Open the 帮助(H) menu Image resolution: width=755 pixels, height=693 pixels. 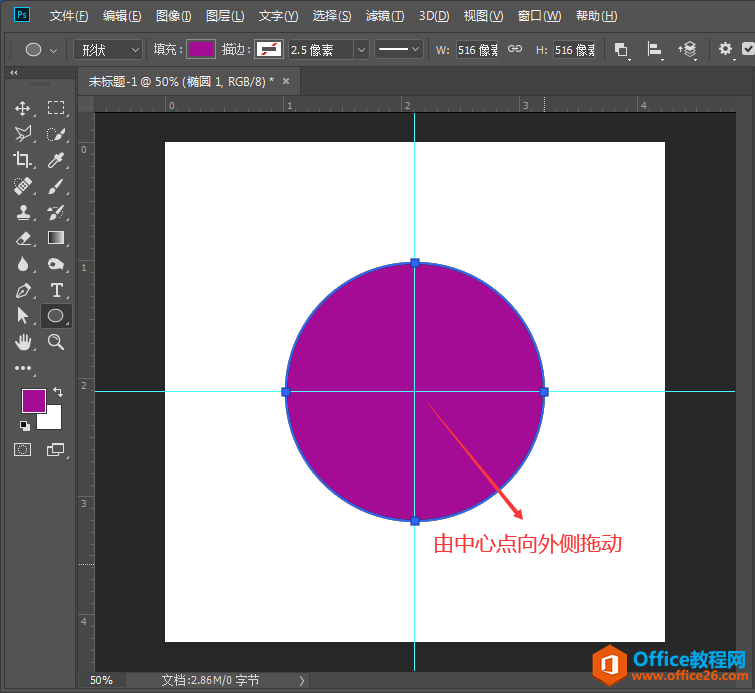point(597,16)
